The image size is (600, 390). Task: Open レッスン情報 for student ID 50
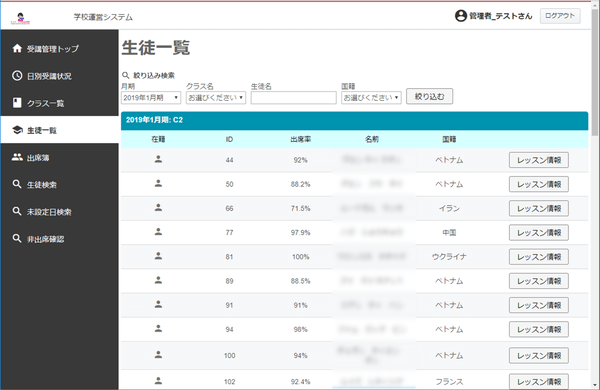click(x=539, y=184)
